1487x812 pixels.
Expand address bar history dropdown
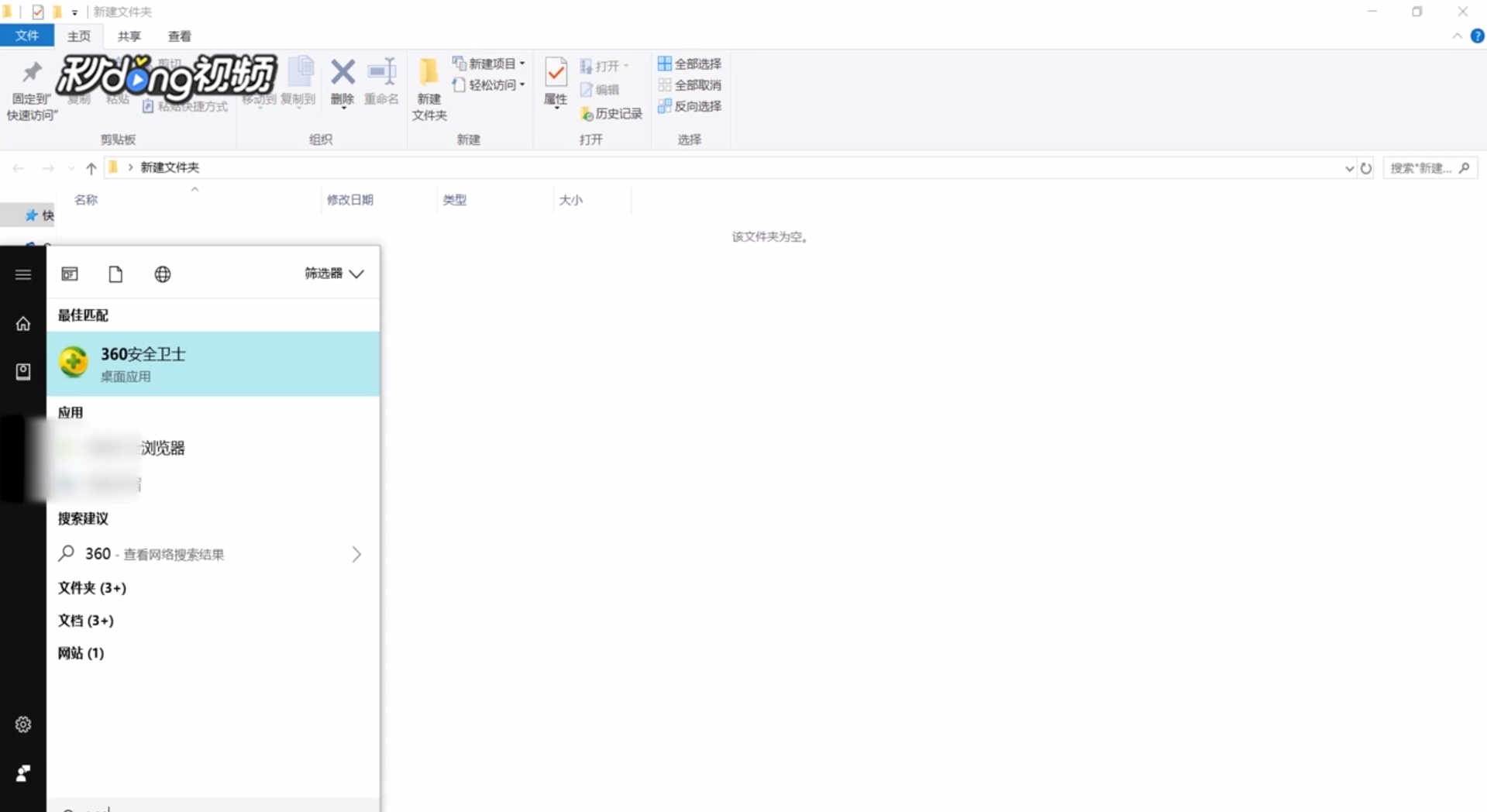click(x=1349, y=168)
